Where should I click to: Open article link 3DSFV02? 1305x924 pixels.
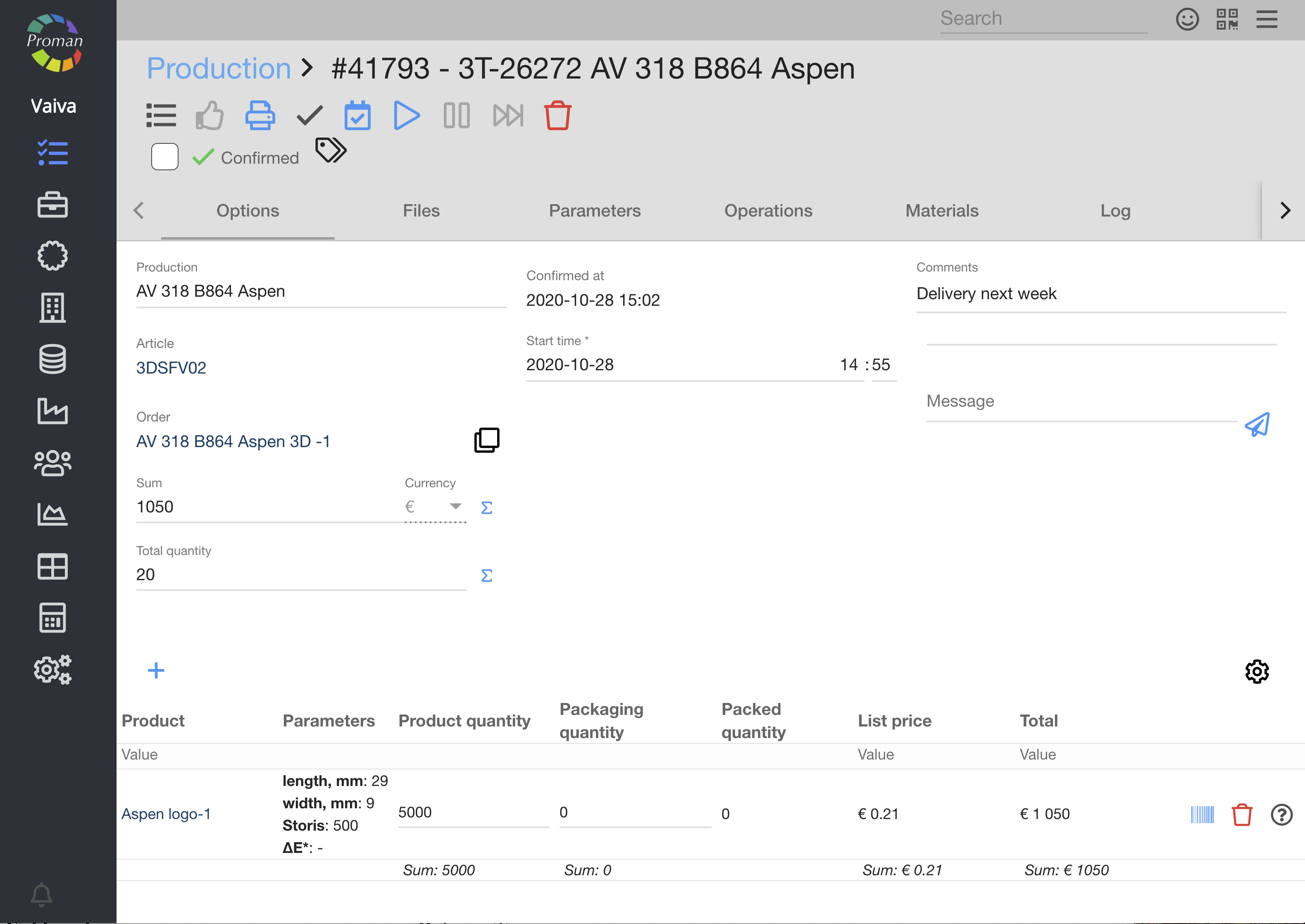171,368
